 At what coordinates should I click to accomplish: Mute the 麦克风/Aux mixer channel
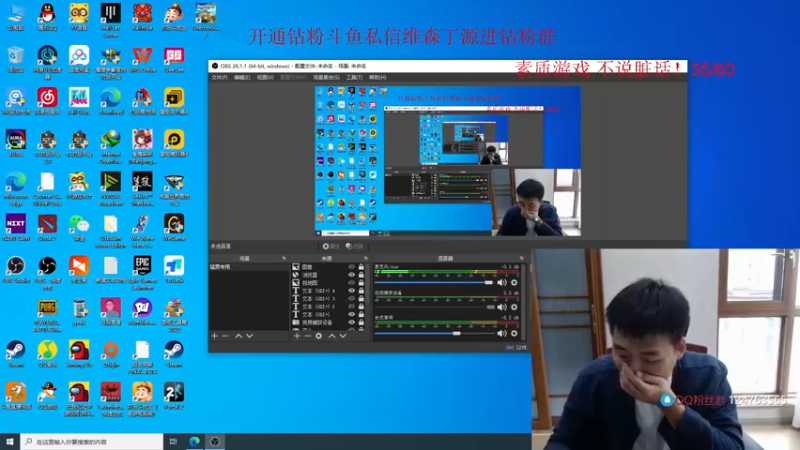(x=502, y=283)
